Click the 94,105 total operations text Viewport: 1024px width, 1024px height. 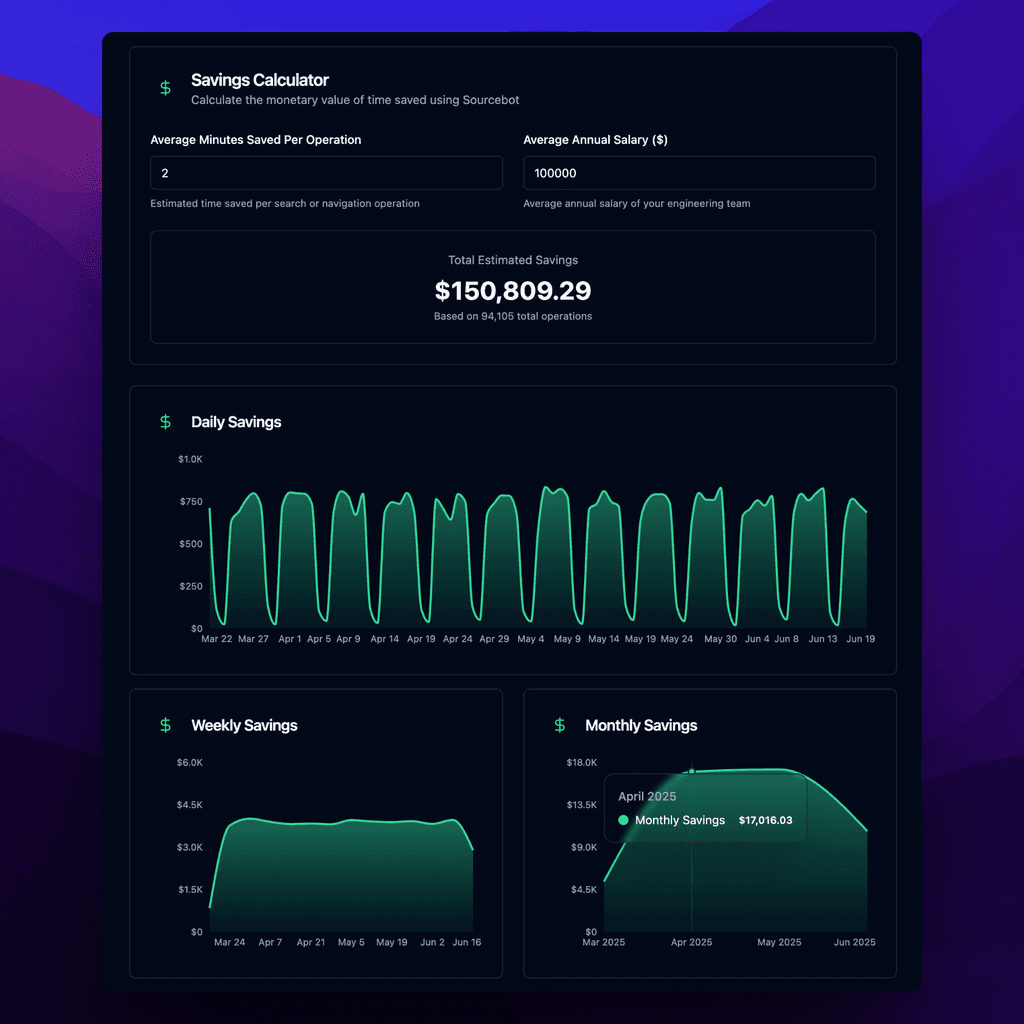pos(513,315)
